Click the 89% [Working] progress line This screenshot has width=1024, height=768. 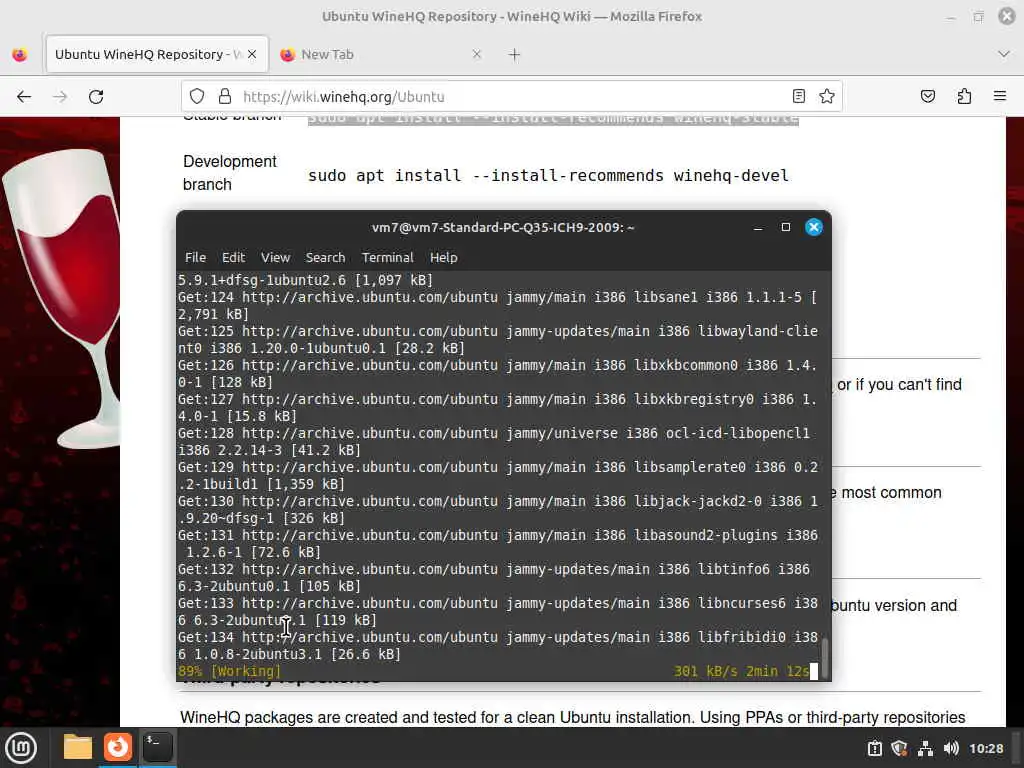click(229, 671)
